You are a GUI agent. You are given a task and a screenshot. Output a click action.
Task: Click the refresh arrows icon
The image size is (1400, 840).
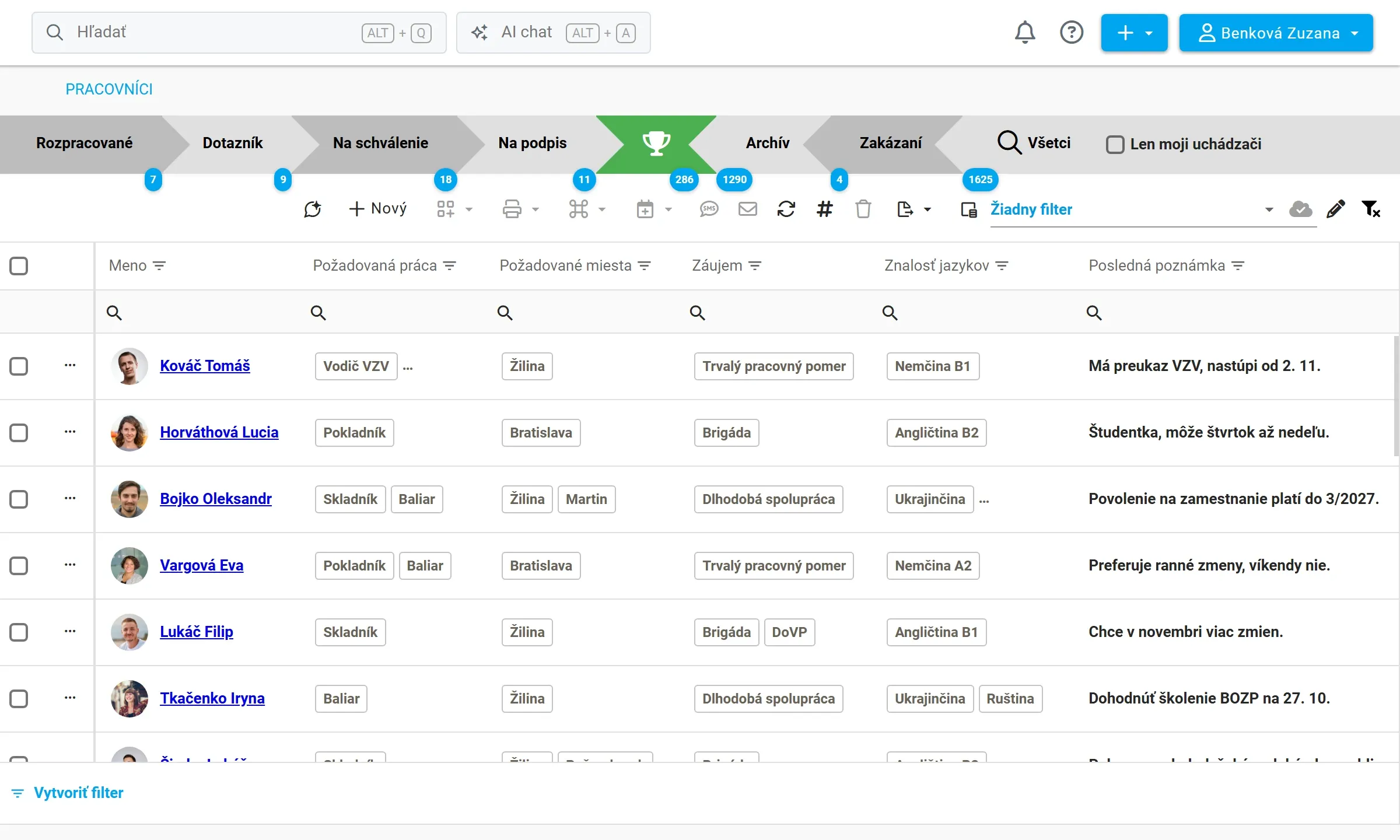786,209
